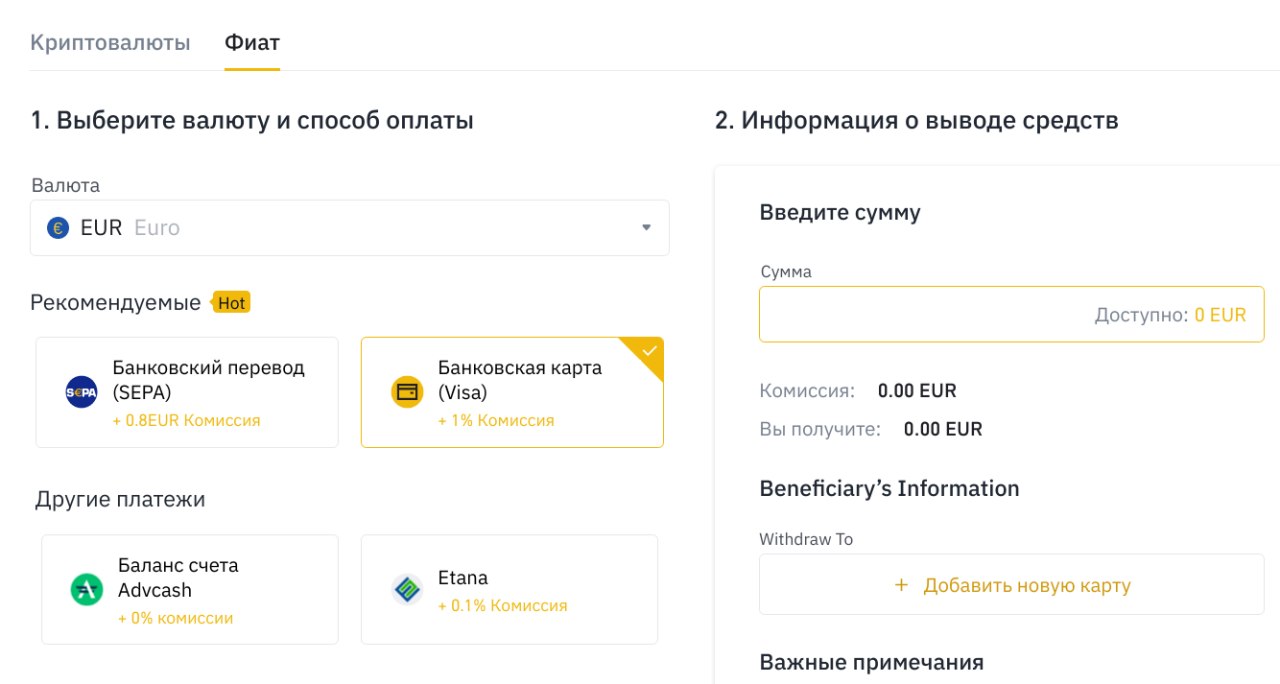Choose the Etana payment method

pos(510,590)
